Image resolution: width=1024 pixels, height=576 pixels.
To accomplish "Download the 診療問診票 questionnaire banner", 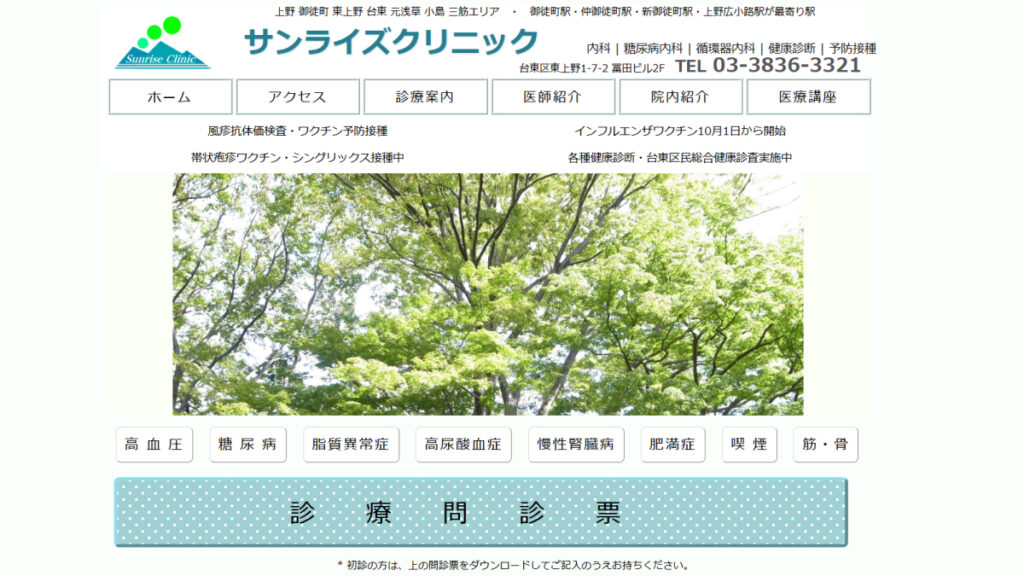I will [x=480, y=512].
